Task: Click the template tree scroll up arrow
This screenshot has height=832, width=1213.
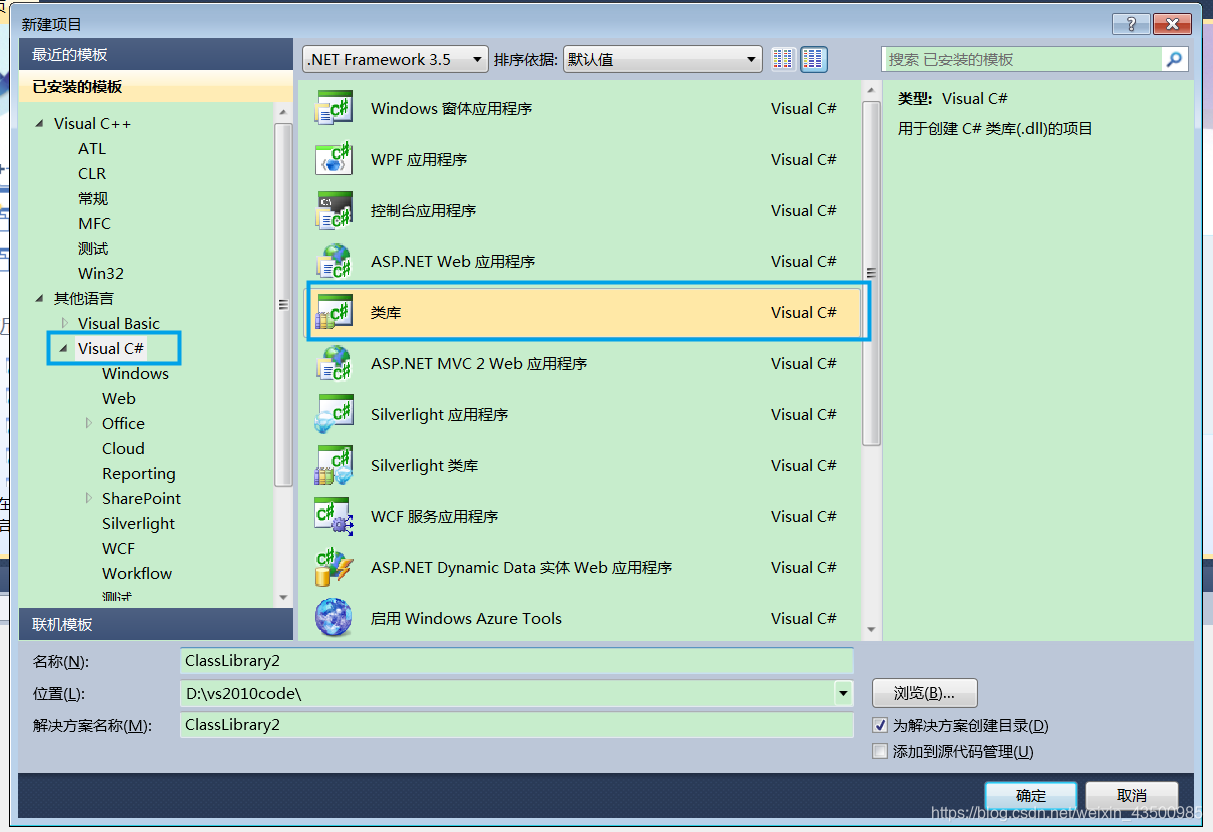Action: [x=283, y=112]
